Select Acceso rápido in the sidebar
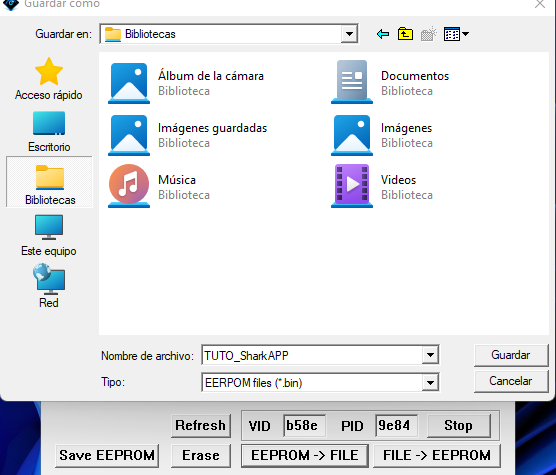Image resolution: width=556 pixels, height=475 pixels. (49, 79)
